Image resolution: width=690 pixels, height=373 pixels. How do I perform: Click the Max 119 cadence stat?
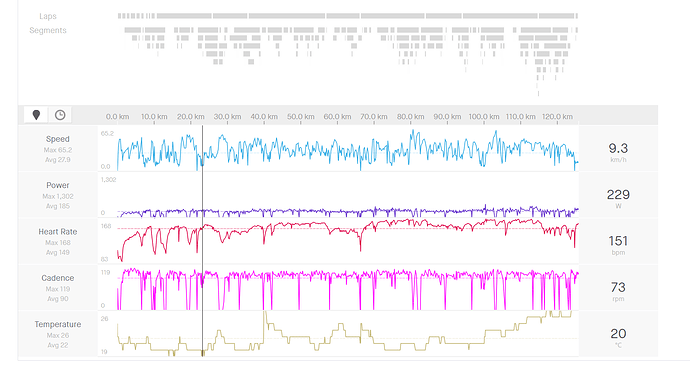coord(58,289)
